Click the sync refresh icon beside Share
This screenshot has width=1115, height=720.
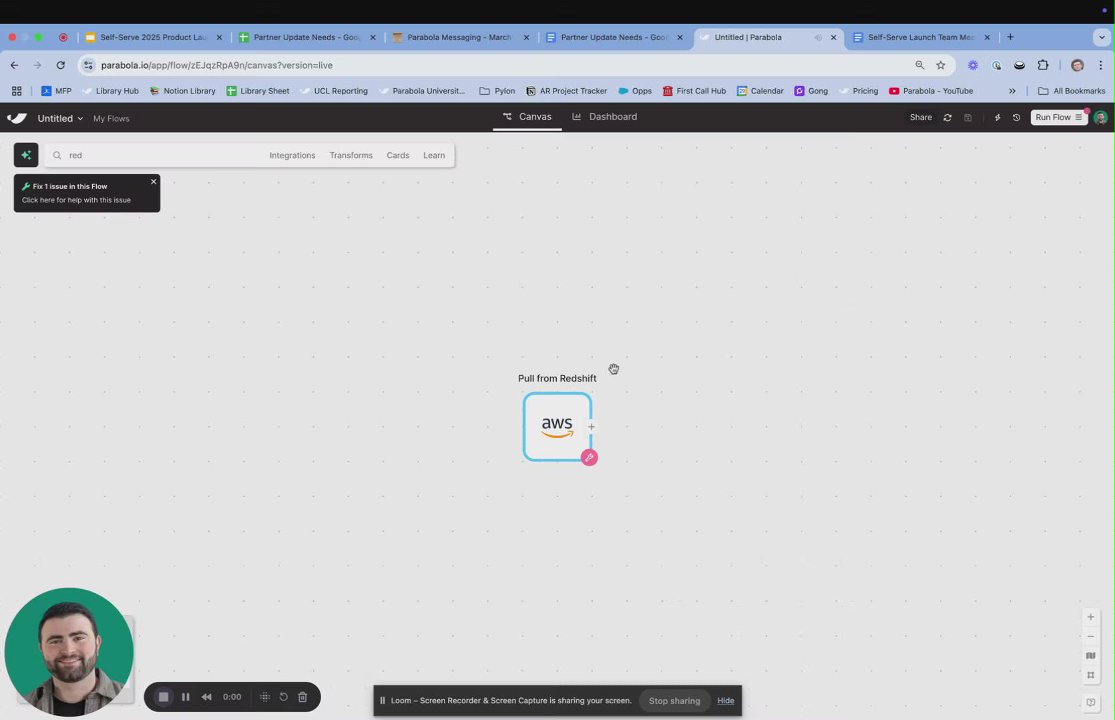pos(947,117)
